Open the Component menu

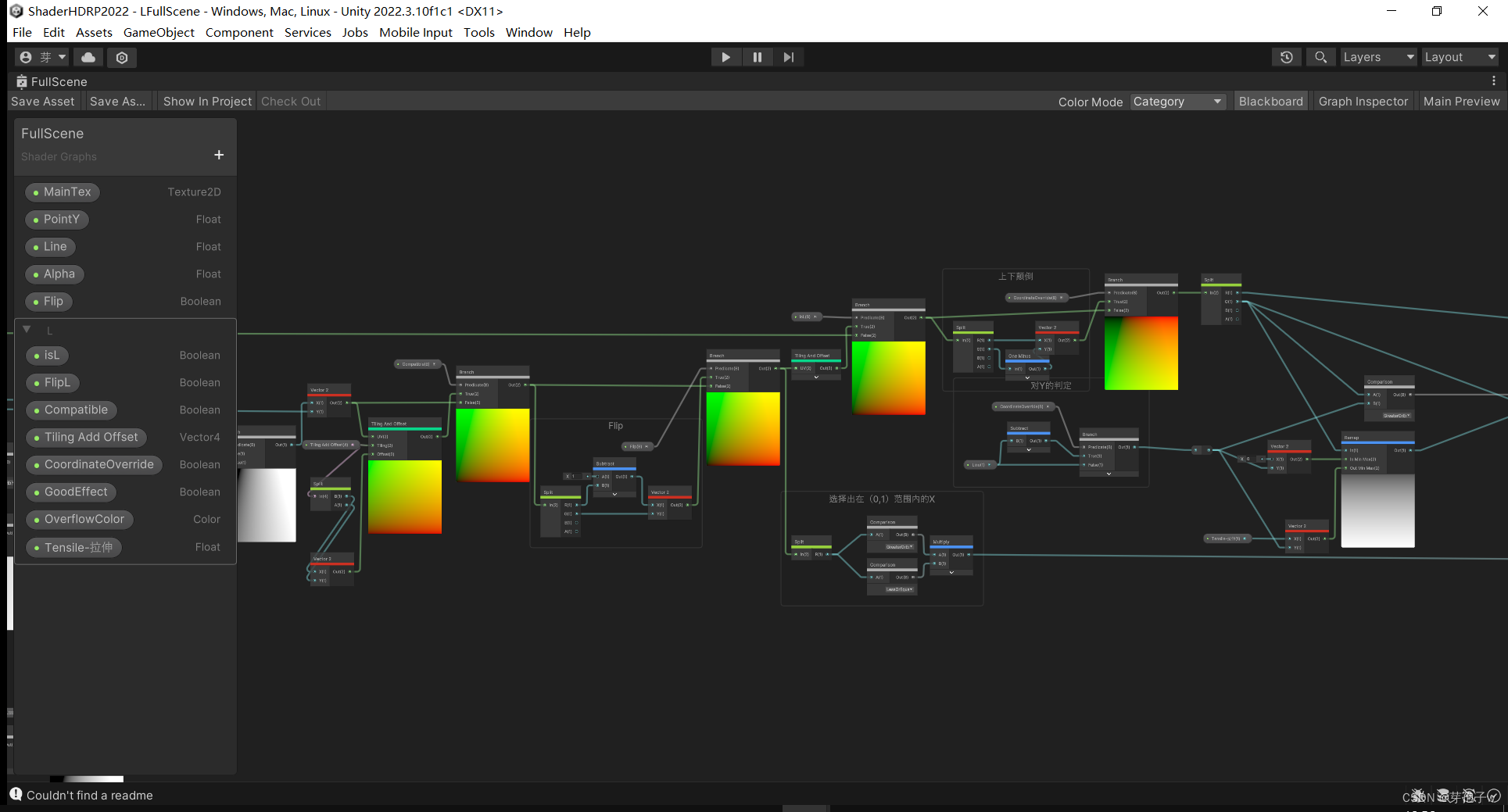point(239,32)
